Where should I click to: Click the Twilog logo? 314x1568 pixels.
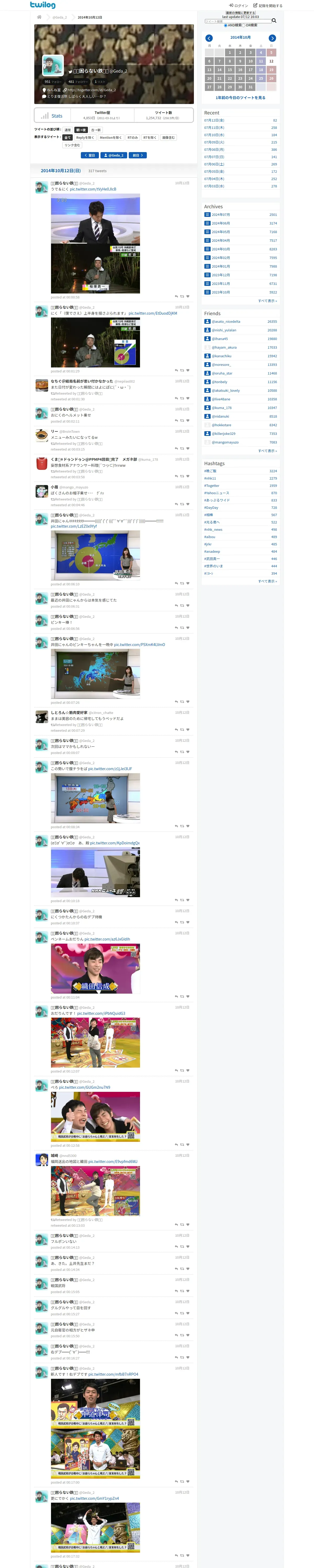(43, 5)
